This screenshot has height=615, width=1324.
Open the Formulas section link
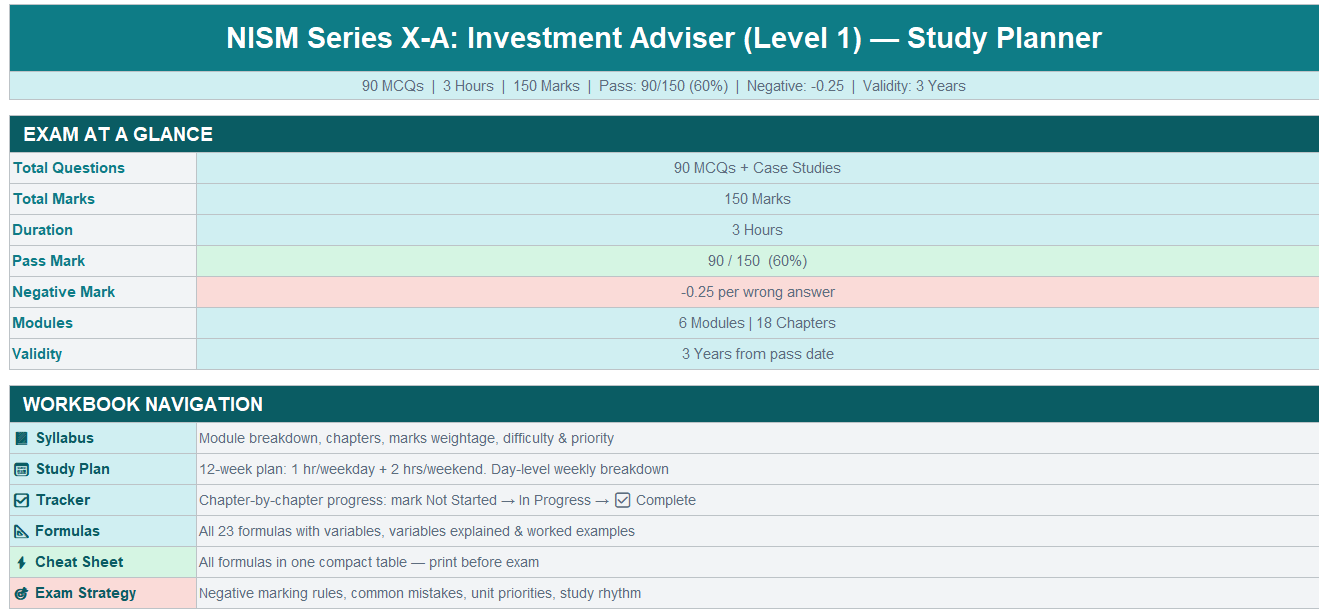[66, 530]
